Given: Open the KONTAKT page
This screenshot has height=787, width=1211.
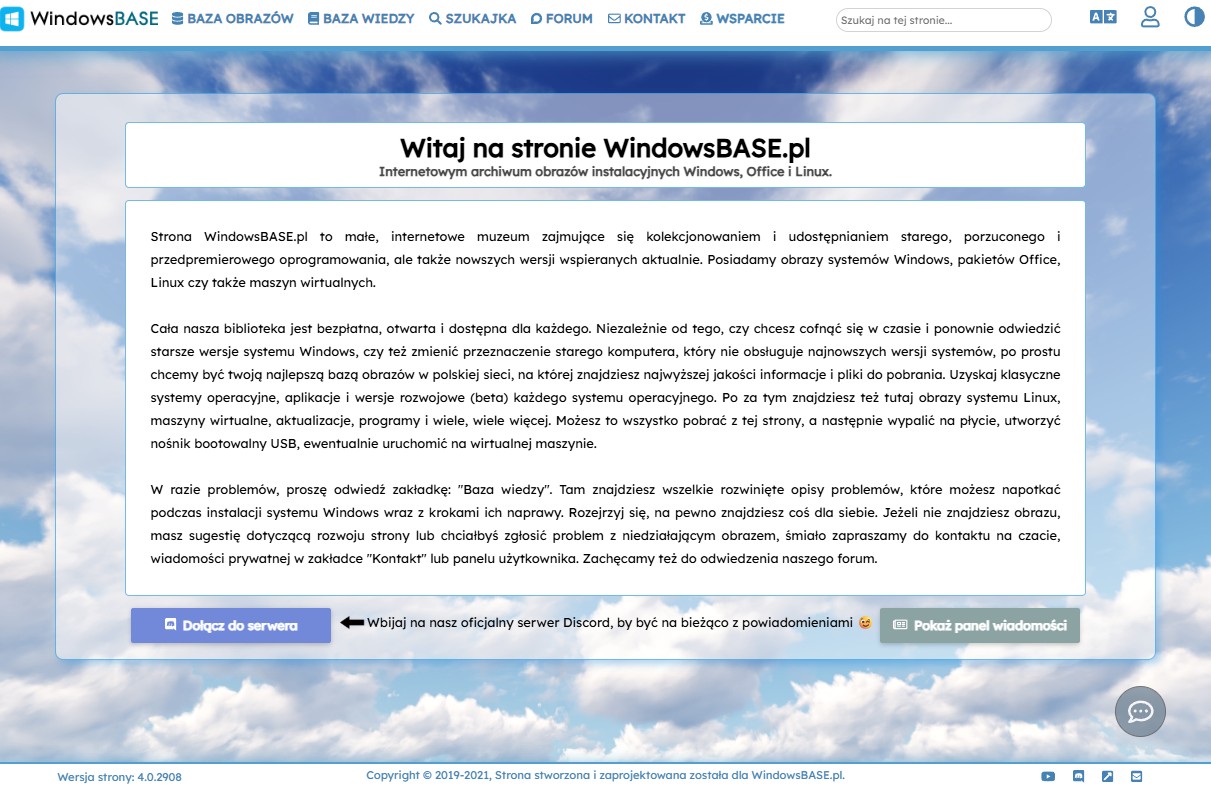Looking at the screenshot, I should (646, 18).
